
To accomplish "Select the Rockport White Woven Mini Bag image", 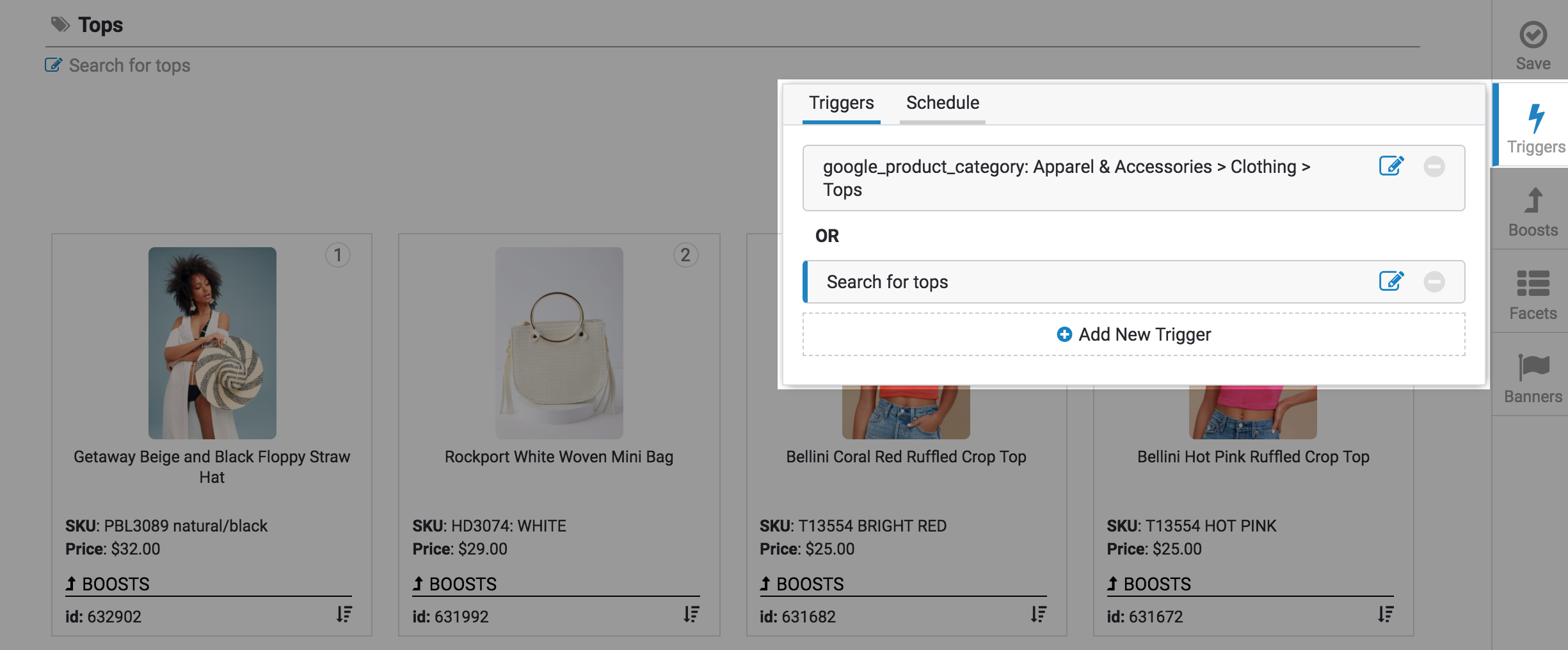I will pyautogui.click(x=559, y=343).
